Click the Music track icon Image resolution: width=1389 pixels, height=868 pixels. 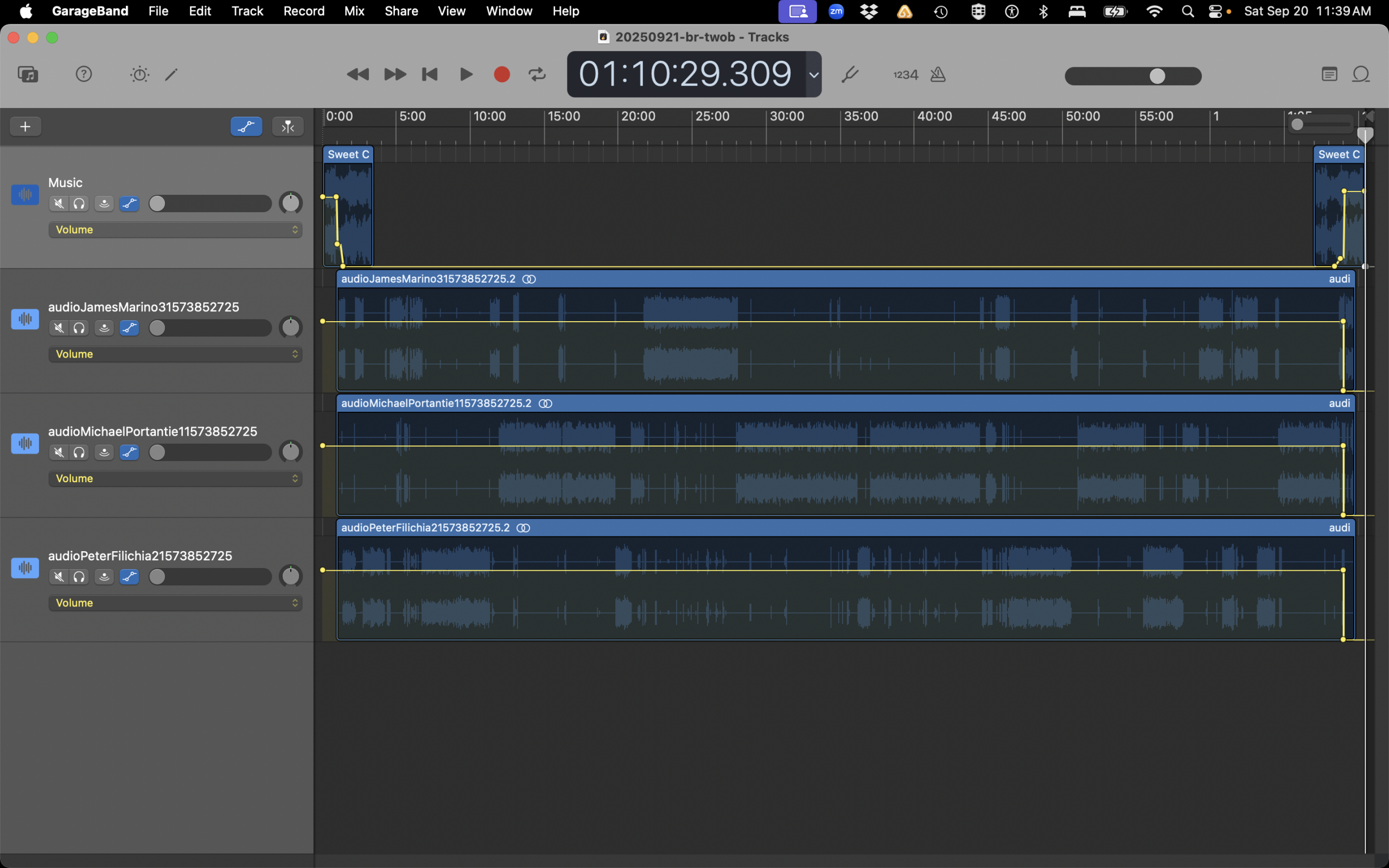[x=24, y=195]
